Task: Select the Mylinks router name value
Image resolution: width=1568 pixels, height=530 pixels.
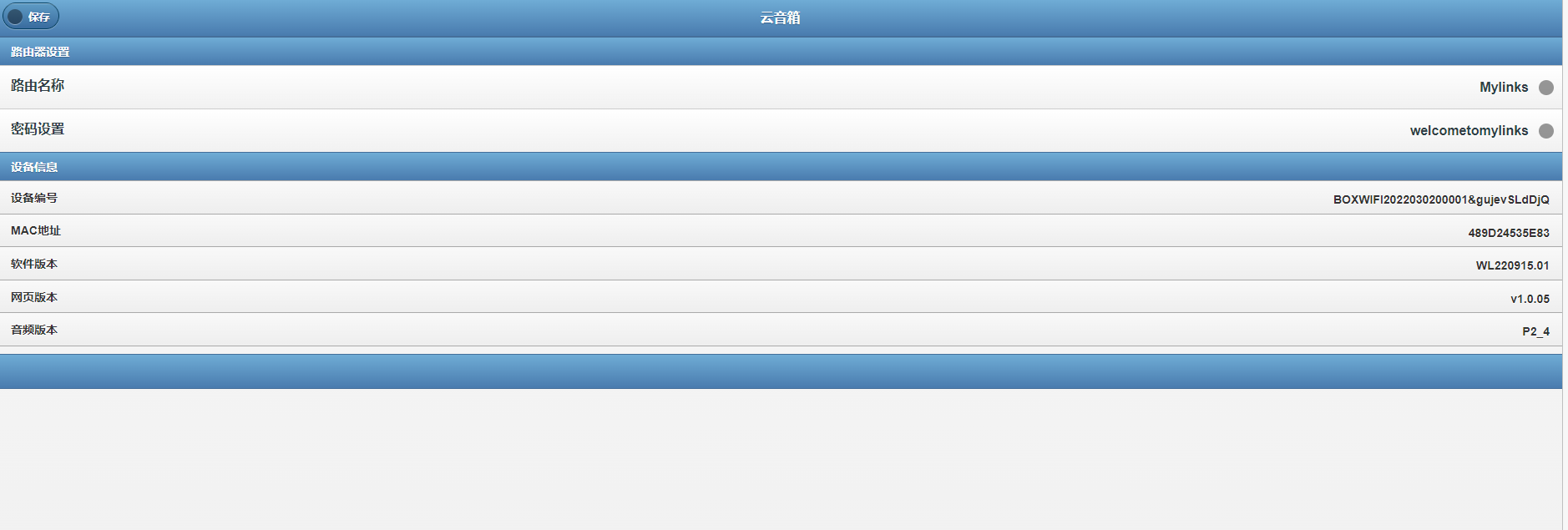Action: pyautogui.click(x=1503, y=88)
